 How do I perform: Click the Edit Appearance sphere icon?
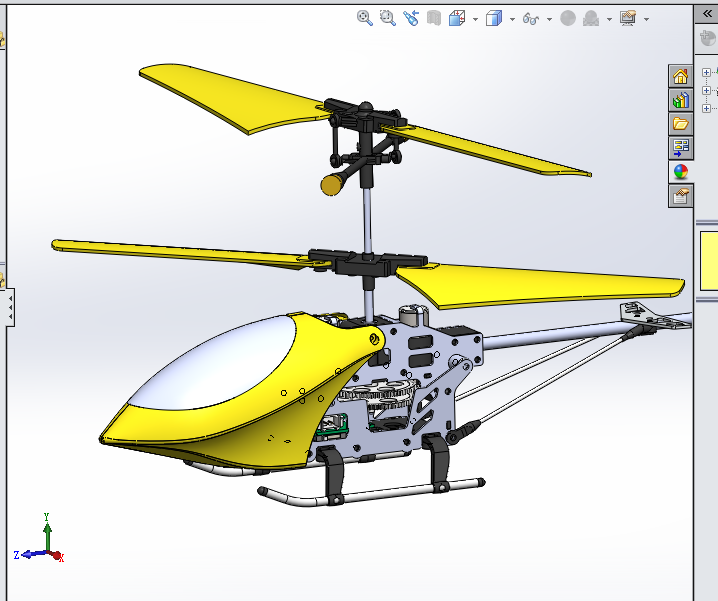tap(568, 18)
